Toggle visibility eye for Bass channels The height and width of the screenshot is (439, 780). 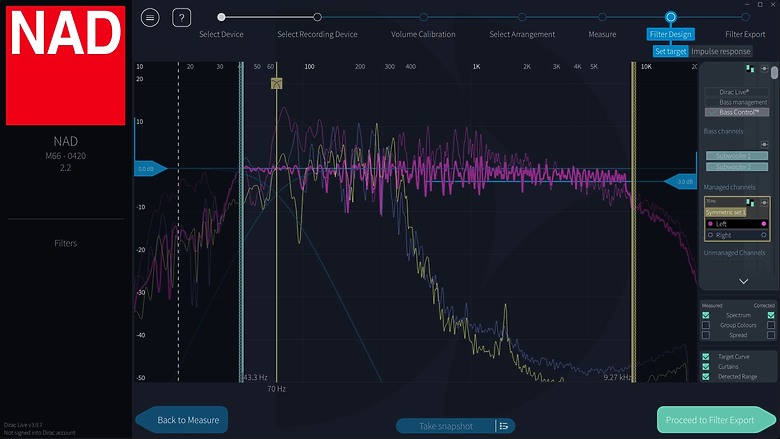(x=765, y=145)
